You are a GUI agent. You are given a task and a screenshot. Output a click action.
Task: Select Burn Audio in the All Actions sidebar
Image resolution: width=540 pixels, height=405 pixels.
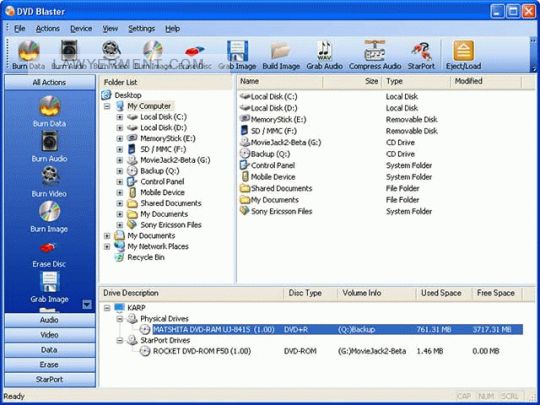[x=49, y=146]
